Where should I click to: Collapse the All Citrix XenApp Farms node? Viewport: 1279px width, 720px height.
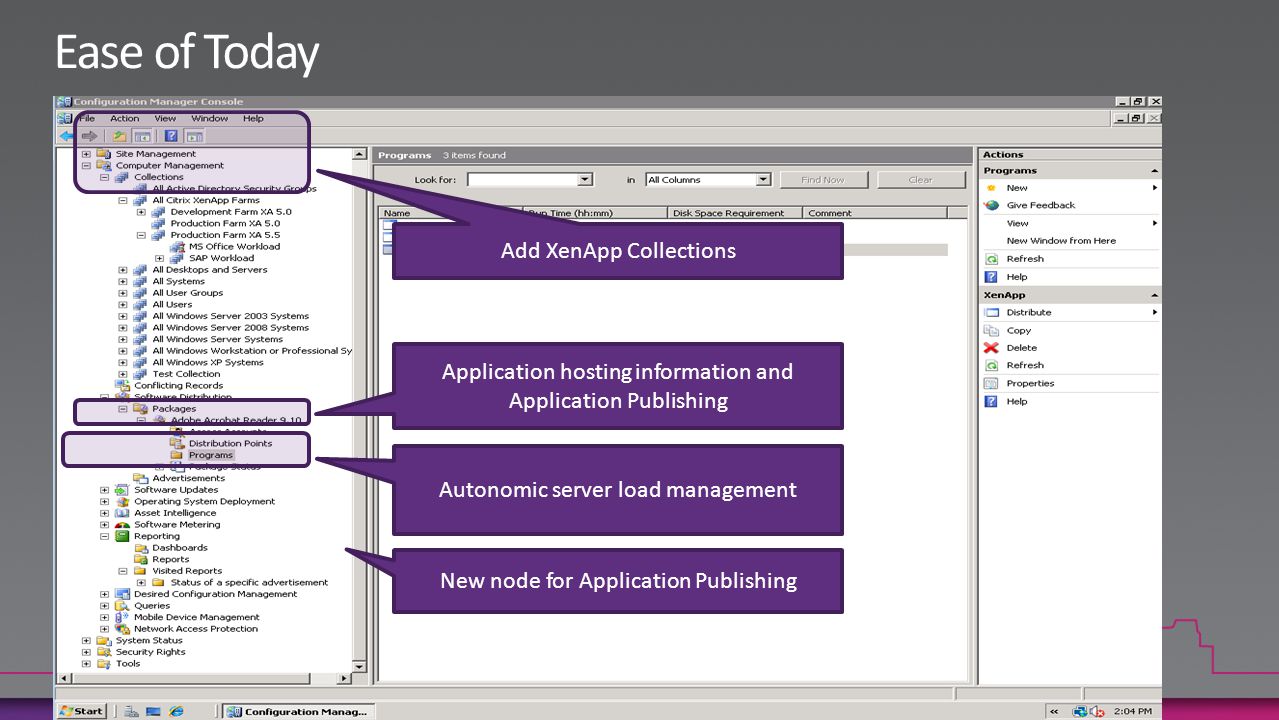pos(123,200)
